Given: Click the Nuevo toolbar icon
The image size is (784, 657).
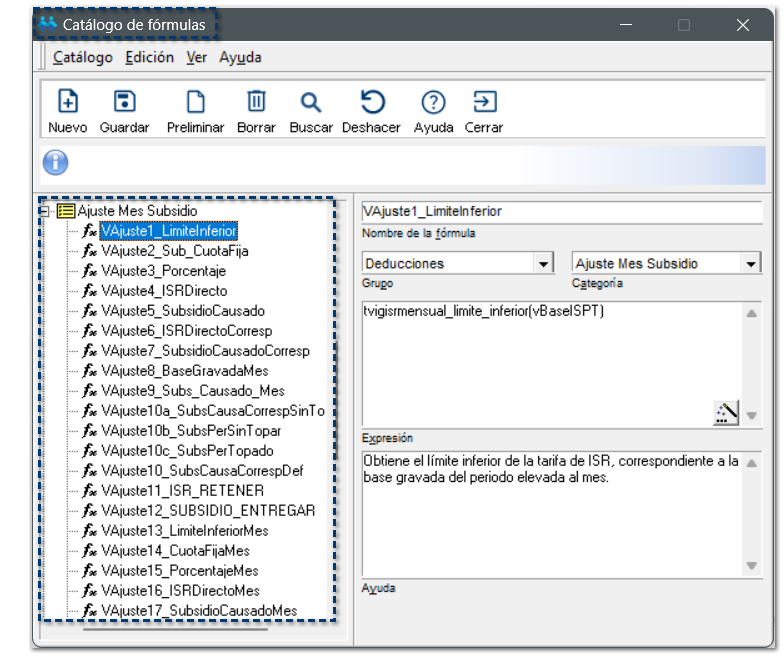Looking at the screenshot, I should point(67,102).
